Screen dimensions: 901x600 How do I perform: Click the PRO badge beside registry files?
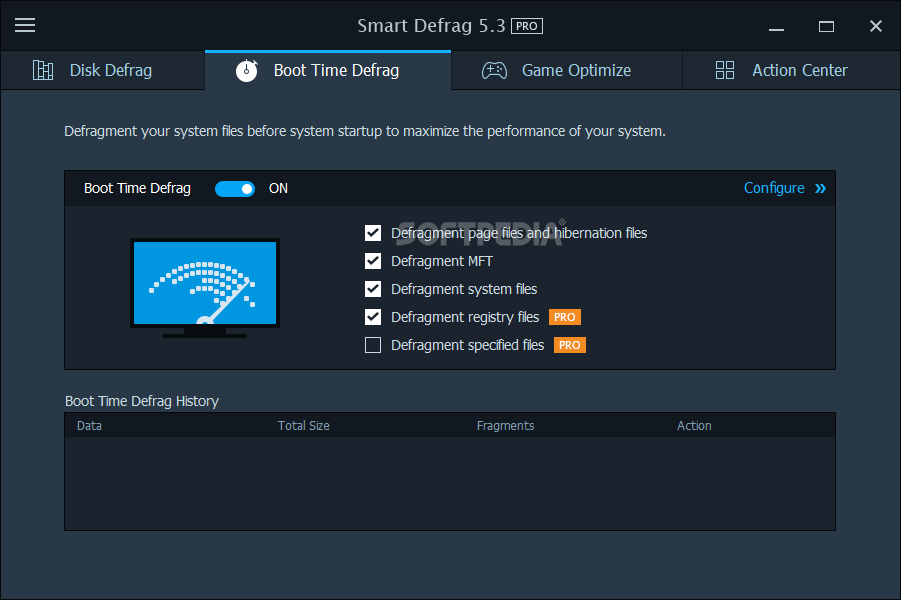pos(564,317)
